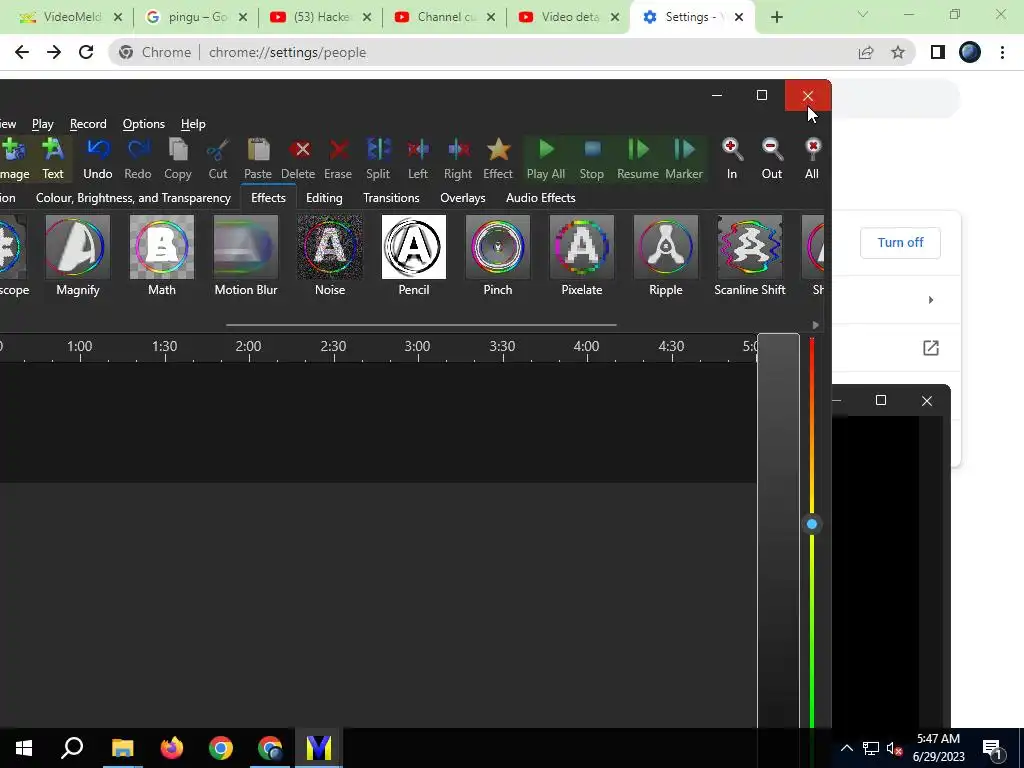The width and height of the screenshot is (1024, 768).
Task: Apply the Magnify effect
Action: 78,256
